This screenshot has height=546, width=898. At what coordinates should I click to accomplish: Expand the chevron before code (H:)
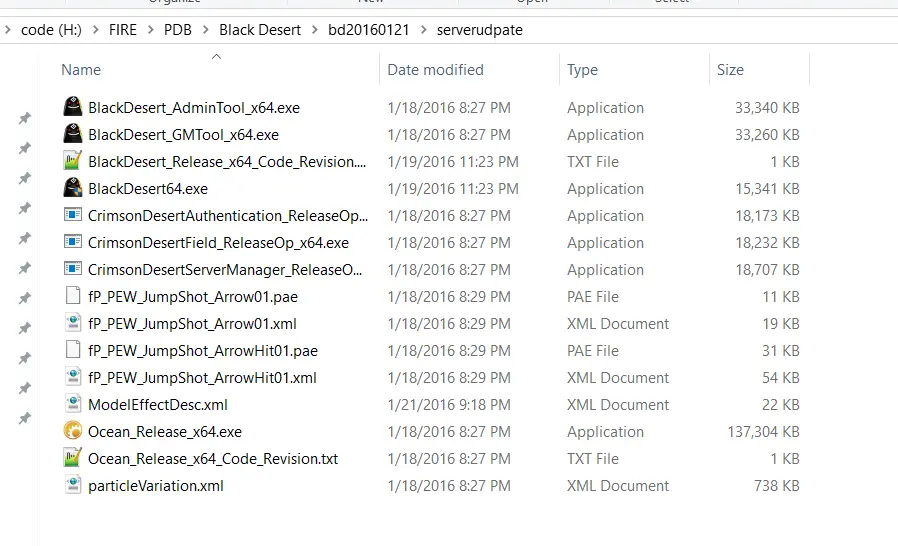[x=7, y=29]
